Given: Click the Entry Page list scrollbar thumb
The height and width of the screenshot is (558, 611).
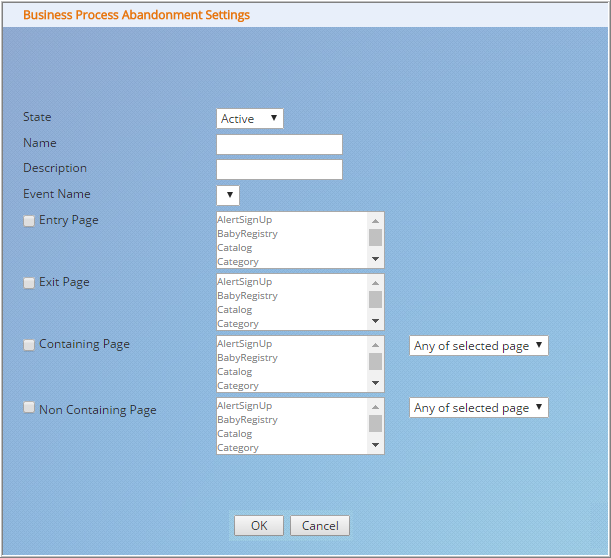Looking at the screenshot, I should point(375,237).
